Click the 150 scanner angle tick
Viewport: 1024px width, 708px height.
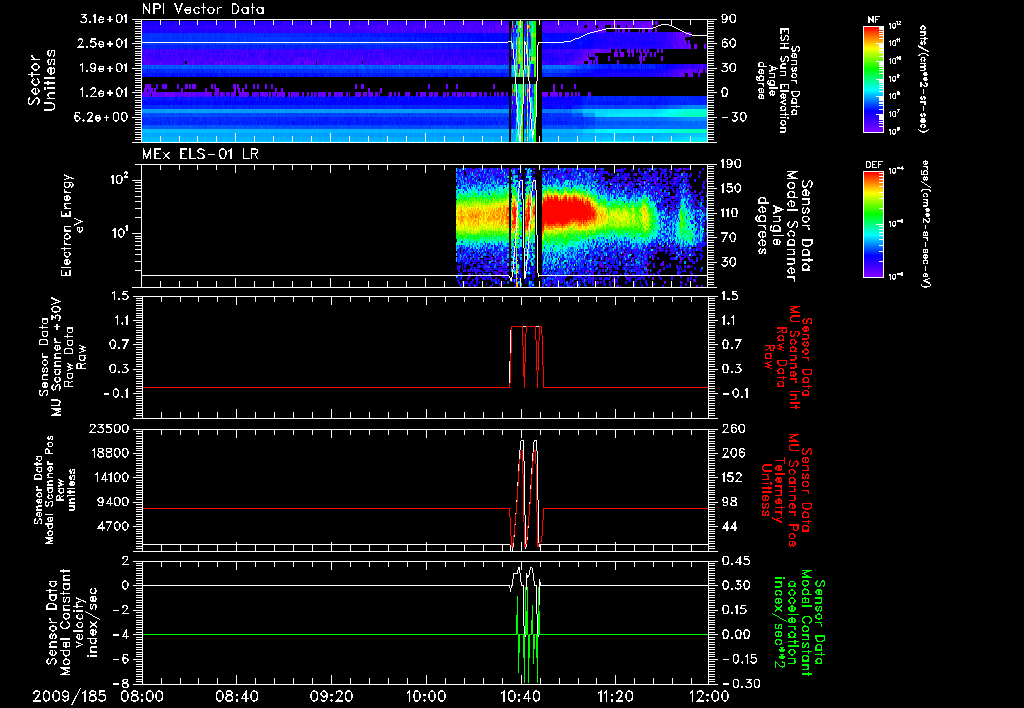click(733, 188)
